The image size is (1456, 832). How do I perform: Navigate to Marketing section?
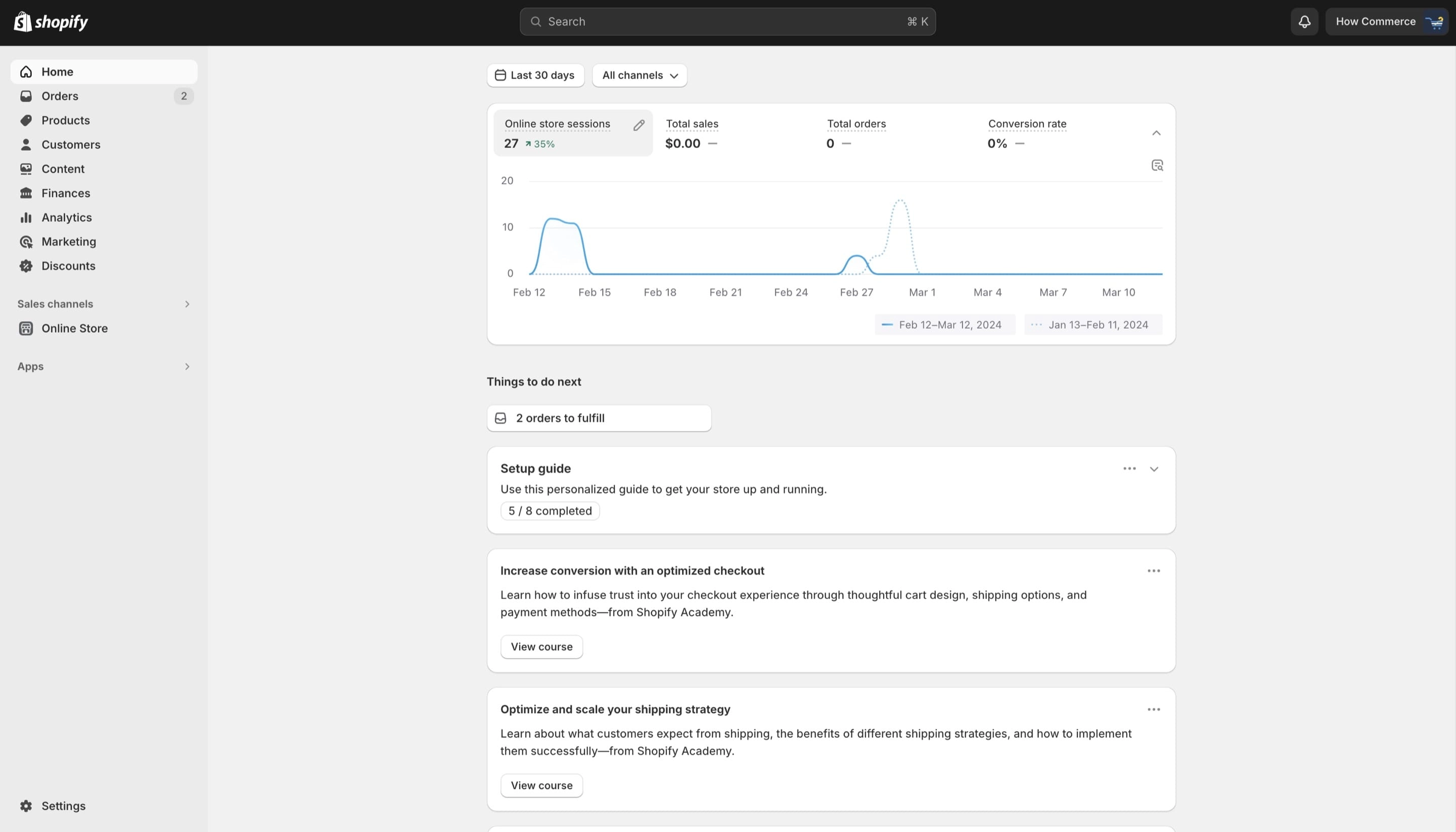pos(104,242)
